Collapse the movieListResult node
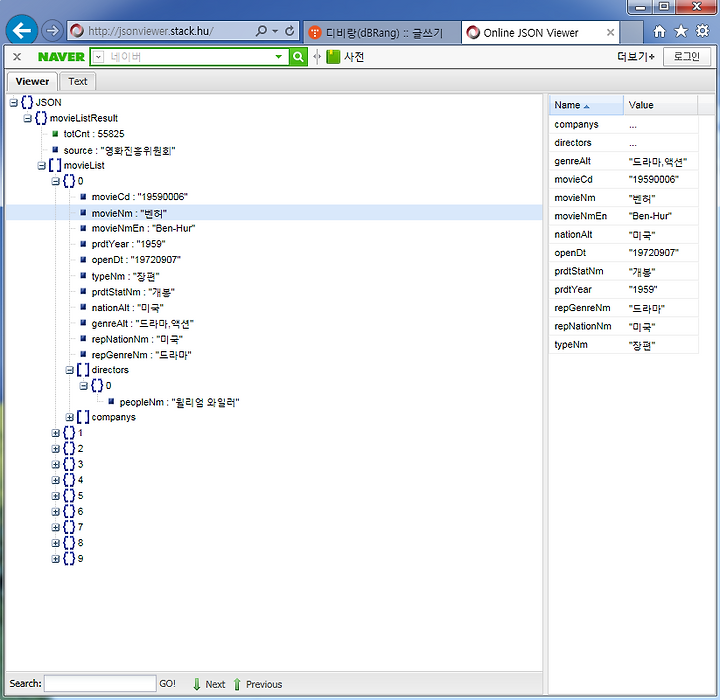The width and height of the screenshot is (720, 700). (28, 119)
